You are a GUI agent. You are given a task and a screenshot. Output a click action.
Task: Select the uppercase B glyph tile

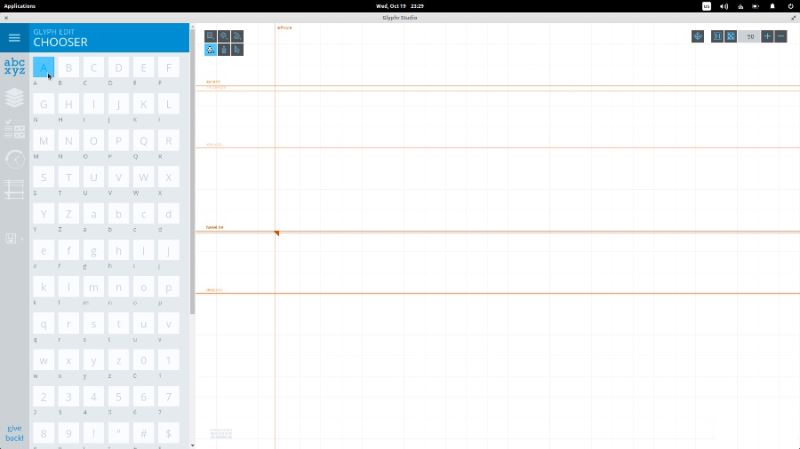coord(68,67)
